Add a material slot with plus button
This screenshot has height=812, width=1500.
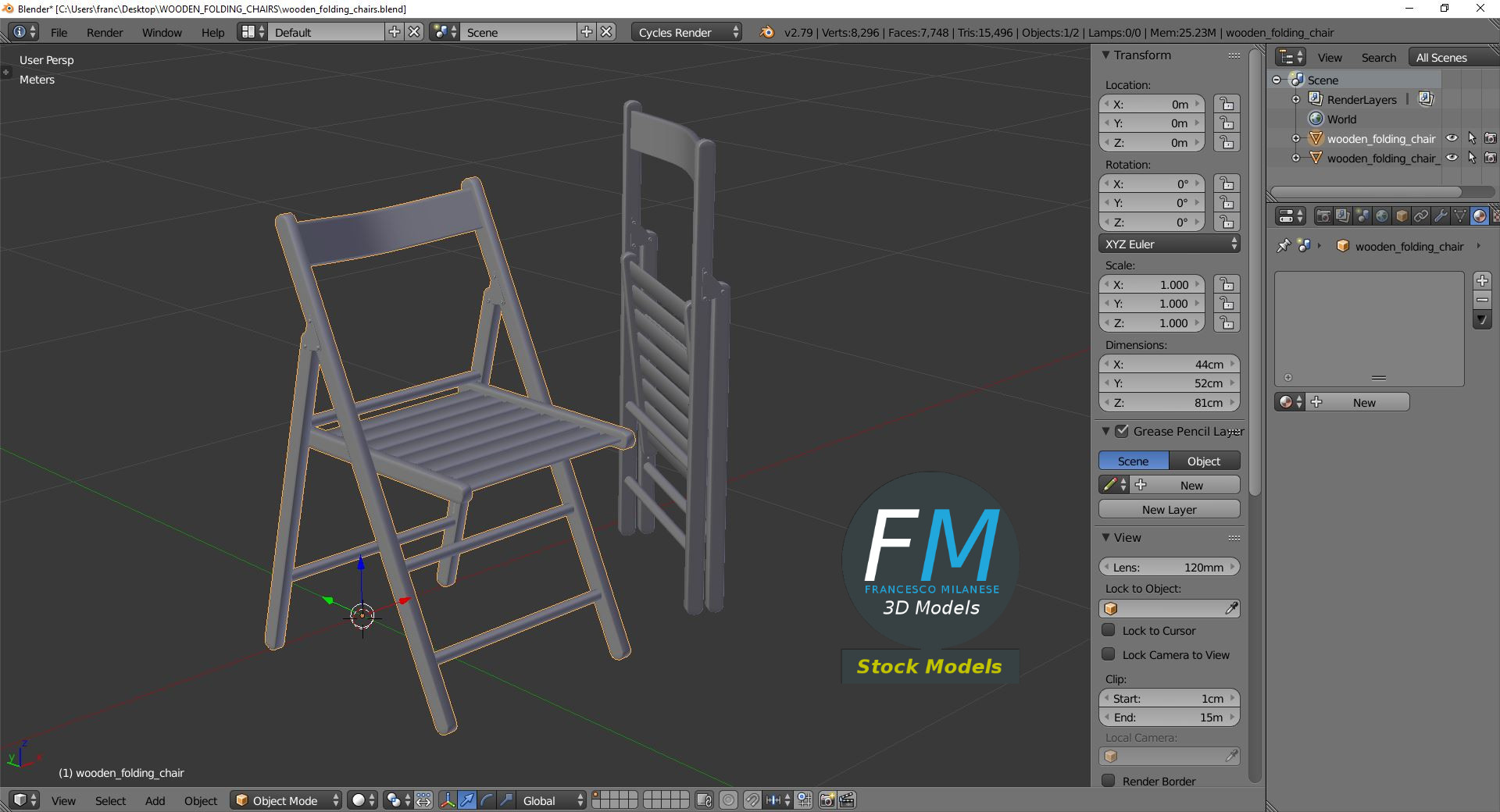1482,280
